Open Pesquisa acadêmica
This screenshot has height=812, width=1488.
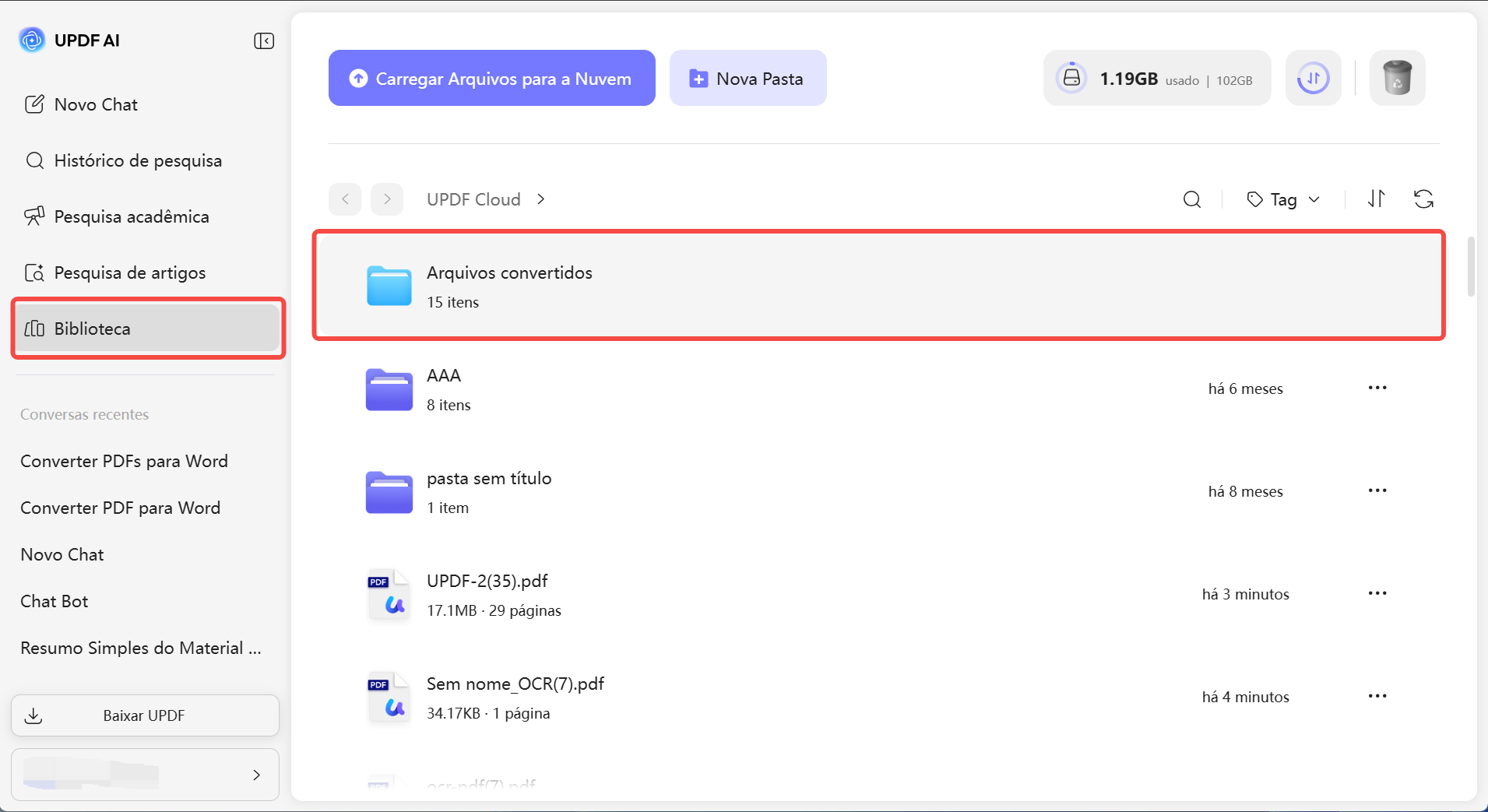146,216
